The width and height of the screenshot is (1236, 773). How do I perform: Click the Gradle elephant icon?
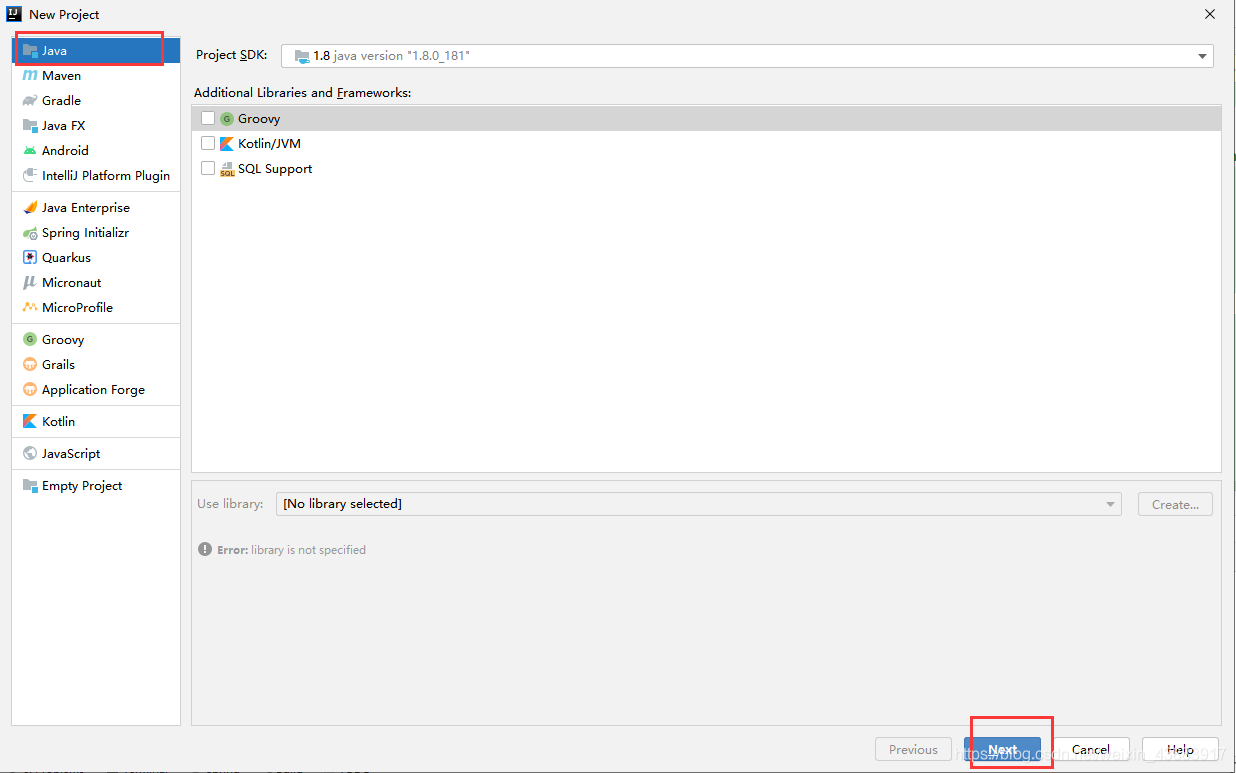point(30,100)
